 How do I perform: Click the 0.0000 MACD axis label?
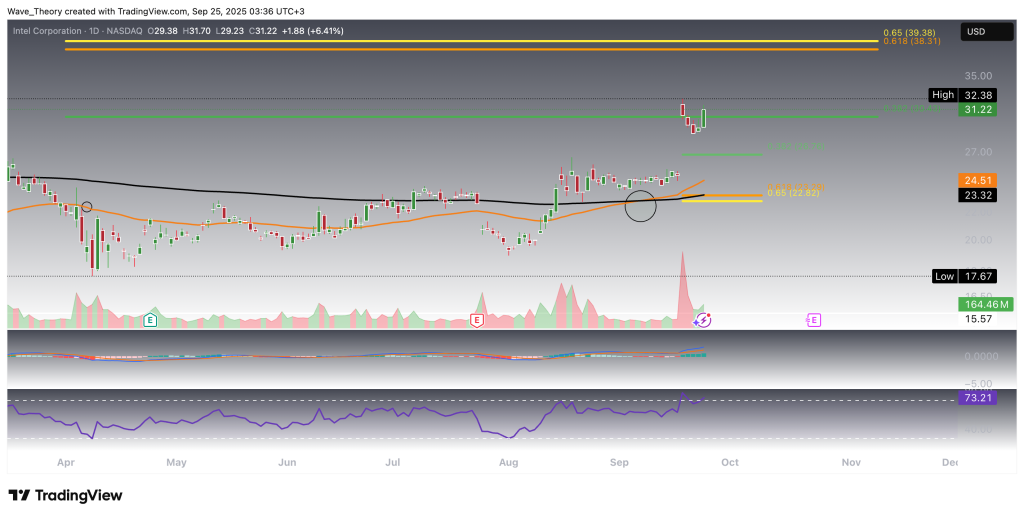coord(980,356)
